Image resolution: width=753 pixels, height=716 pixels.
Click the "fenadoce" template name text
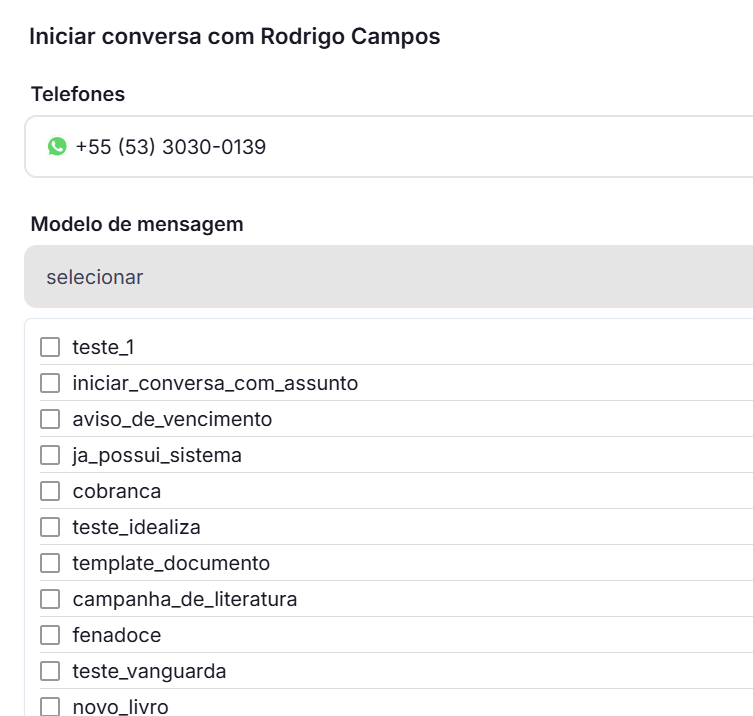point(117,635)
